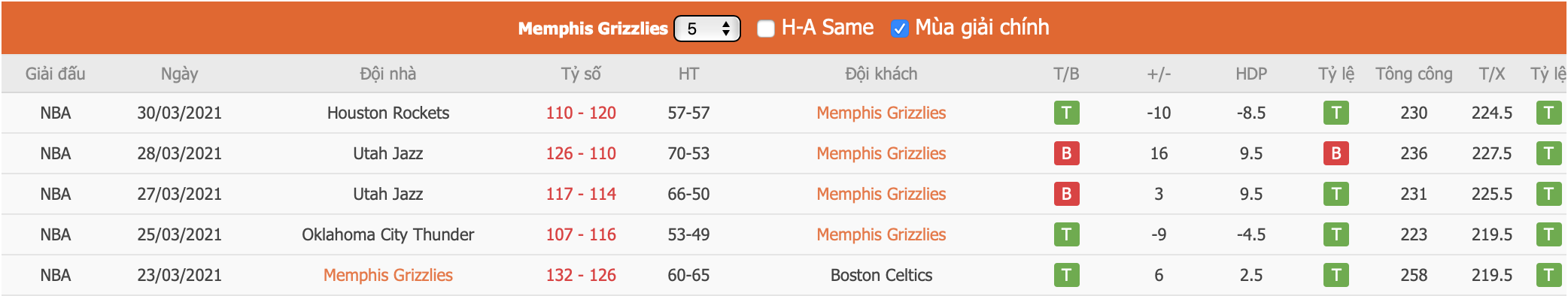Screen dimensions: 1568x296
Task: Open Memphis Grizzlies away link in Houston Rockets row
Action: click(881, 113)
